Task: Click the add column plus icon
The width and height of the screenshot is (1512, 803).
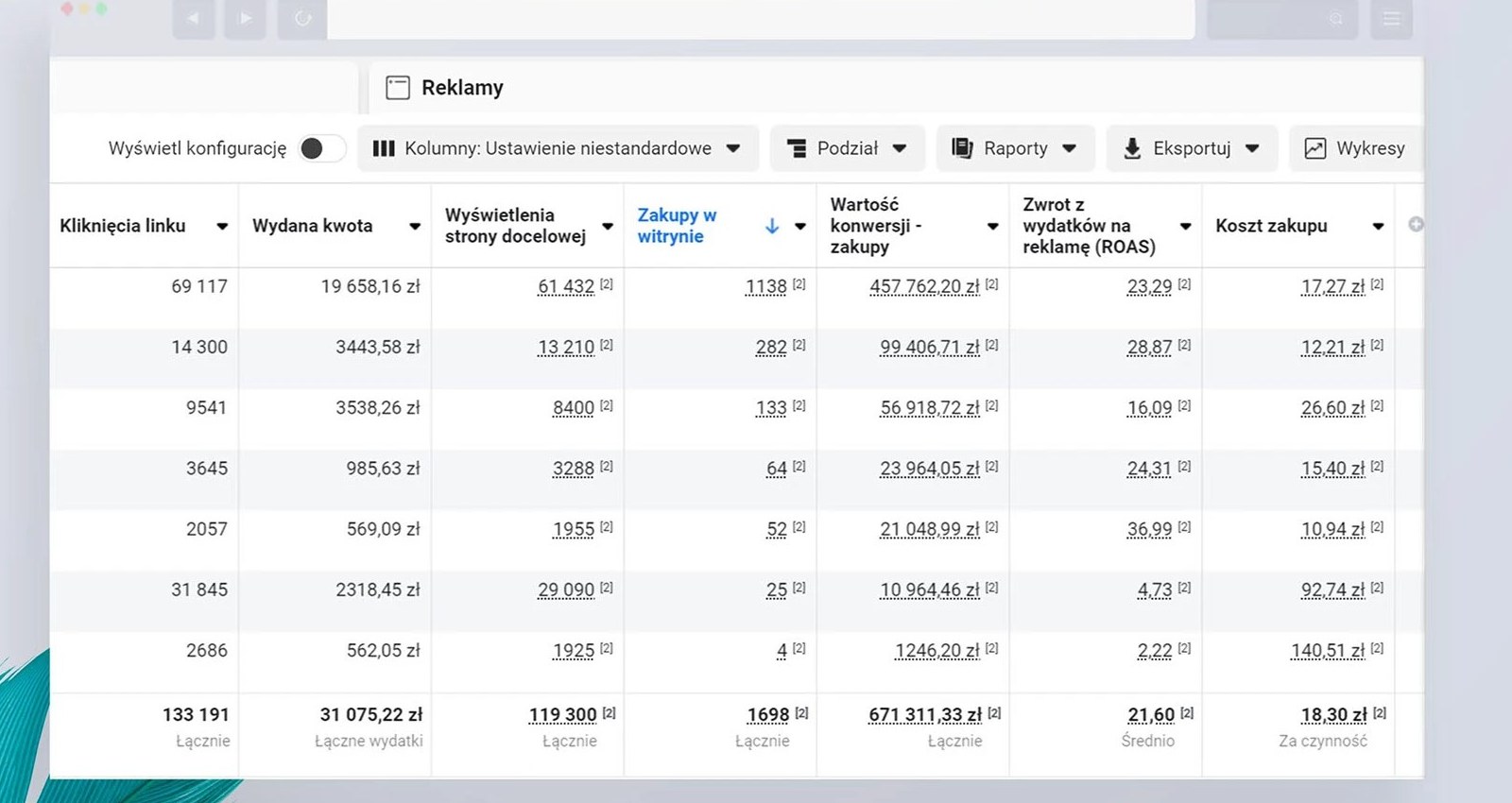Action: pos(1416,225)
